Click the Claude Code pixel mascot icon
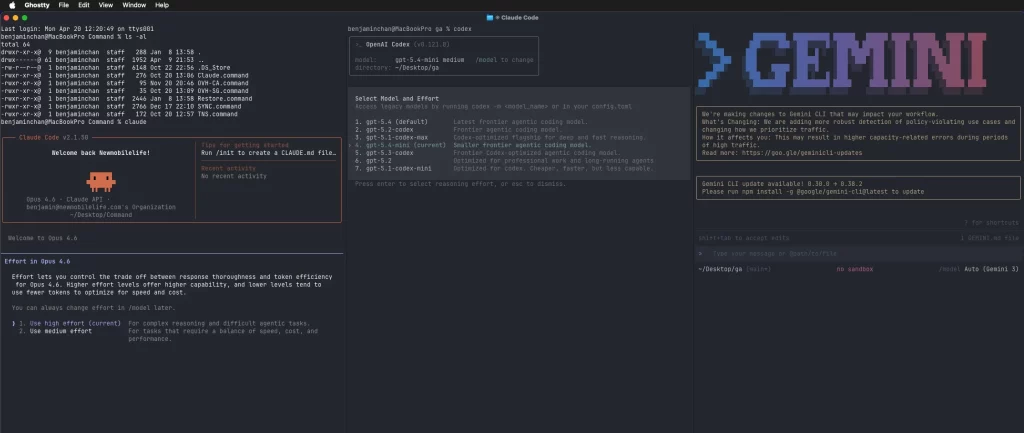Image resolution: width=1024 pixels, height=433 pixels. pyautogui.click(x=99, y=180)
